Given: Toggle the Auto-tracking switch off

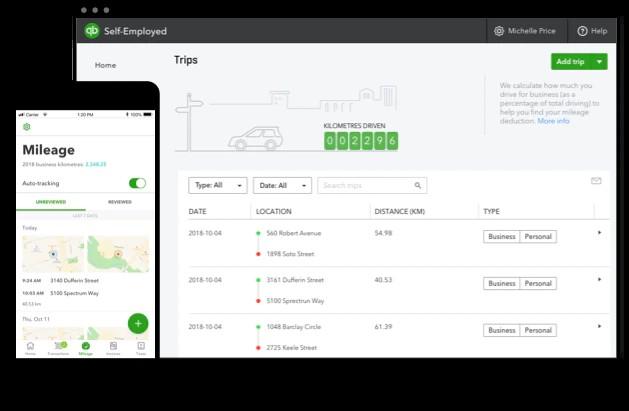Looking at the screenshot, I should point(137,183).
